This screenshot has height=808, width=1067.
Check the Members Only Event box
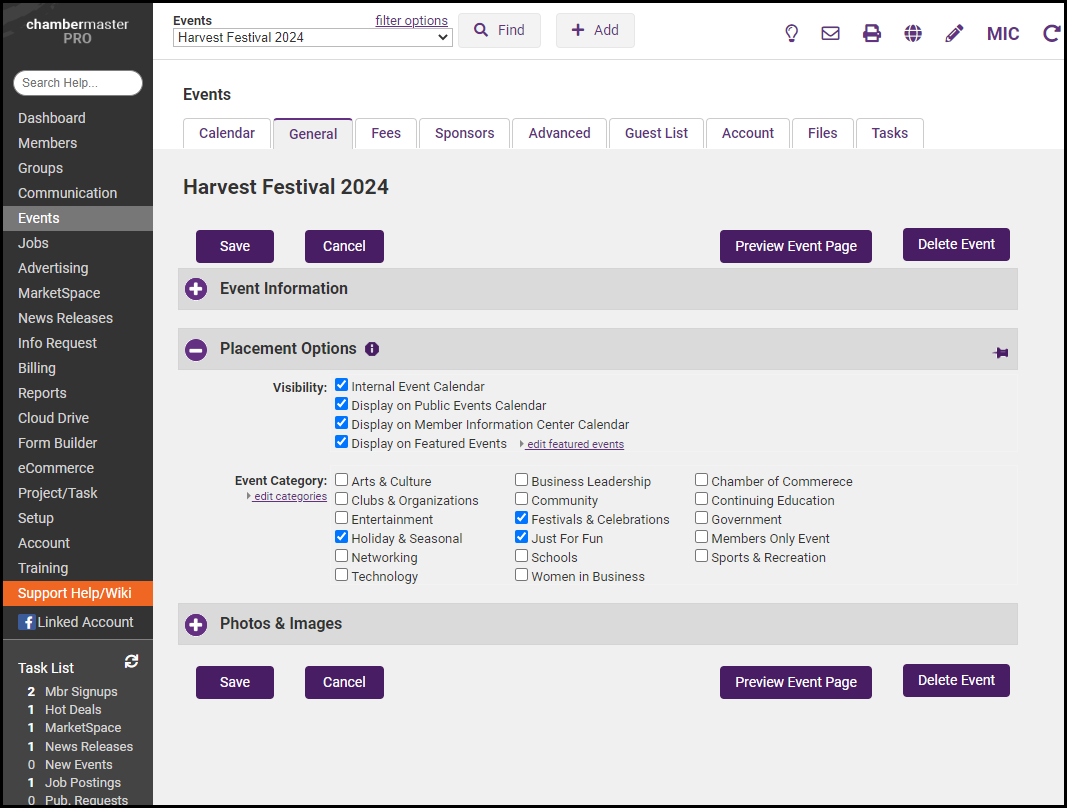702,537
